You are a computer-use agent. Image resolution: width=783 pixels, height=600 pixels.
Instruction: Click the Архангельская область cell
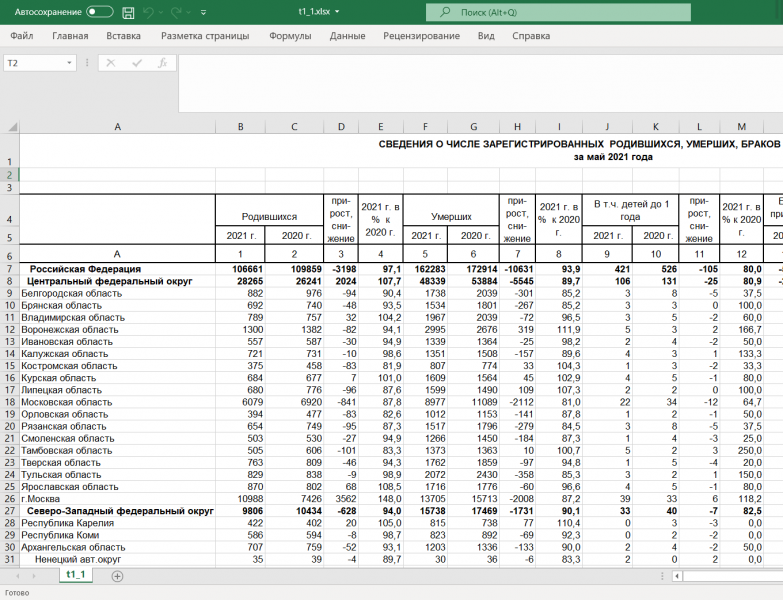point(117,548)
